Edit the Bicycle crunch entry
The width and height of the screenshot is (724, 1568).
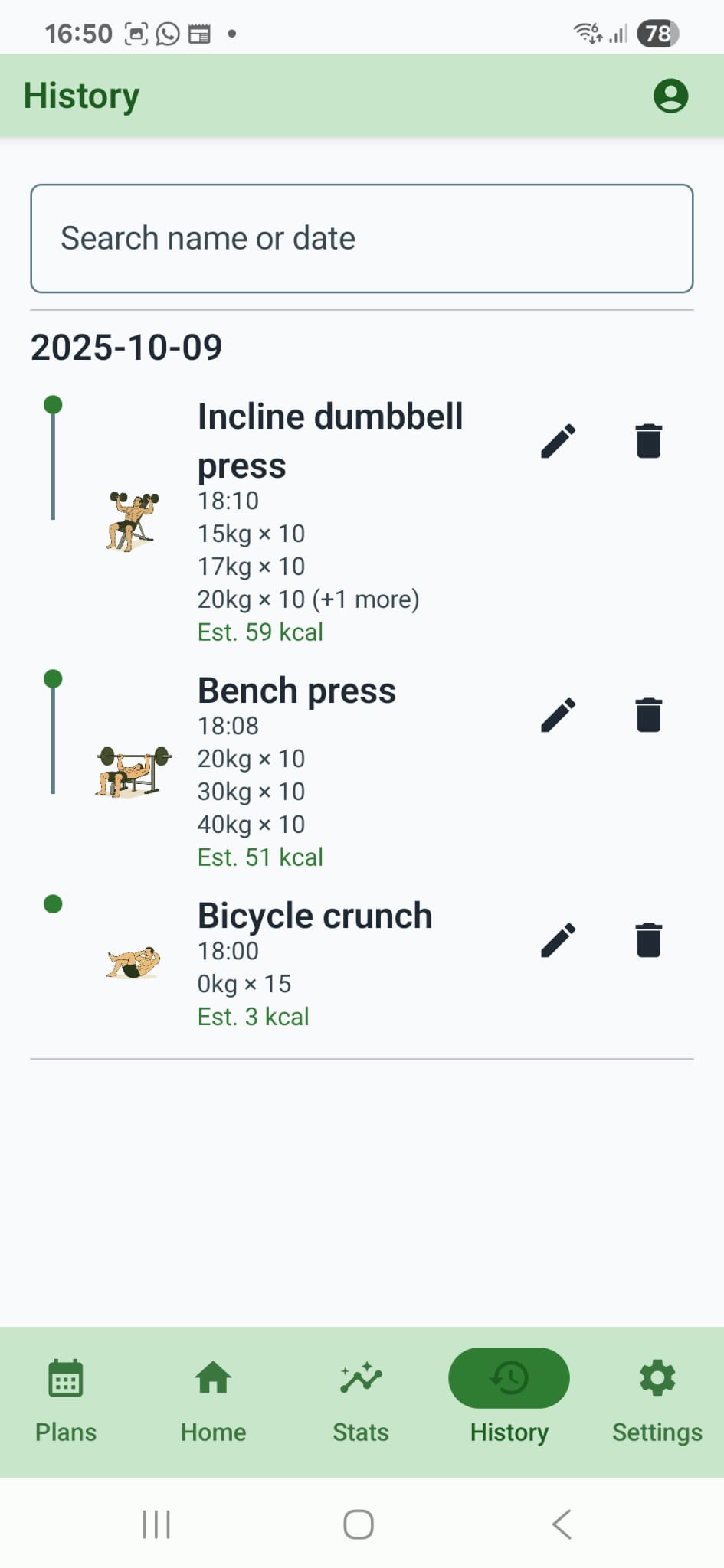[x=558, y=940]
